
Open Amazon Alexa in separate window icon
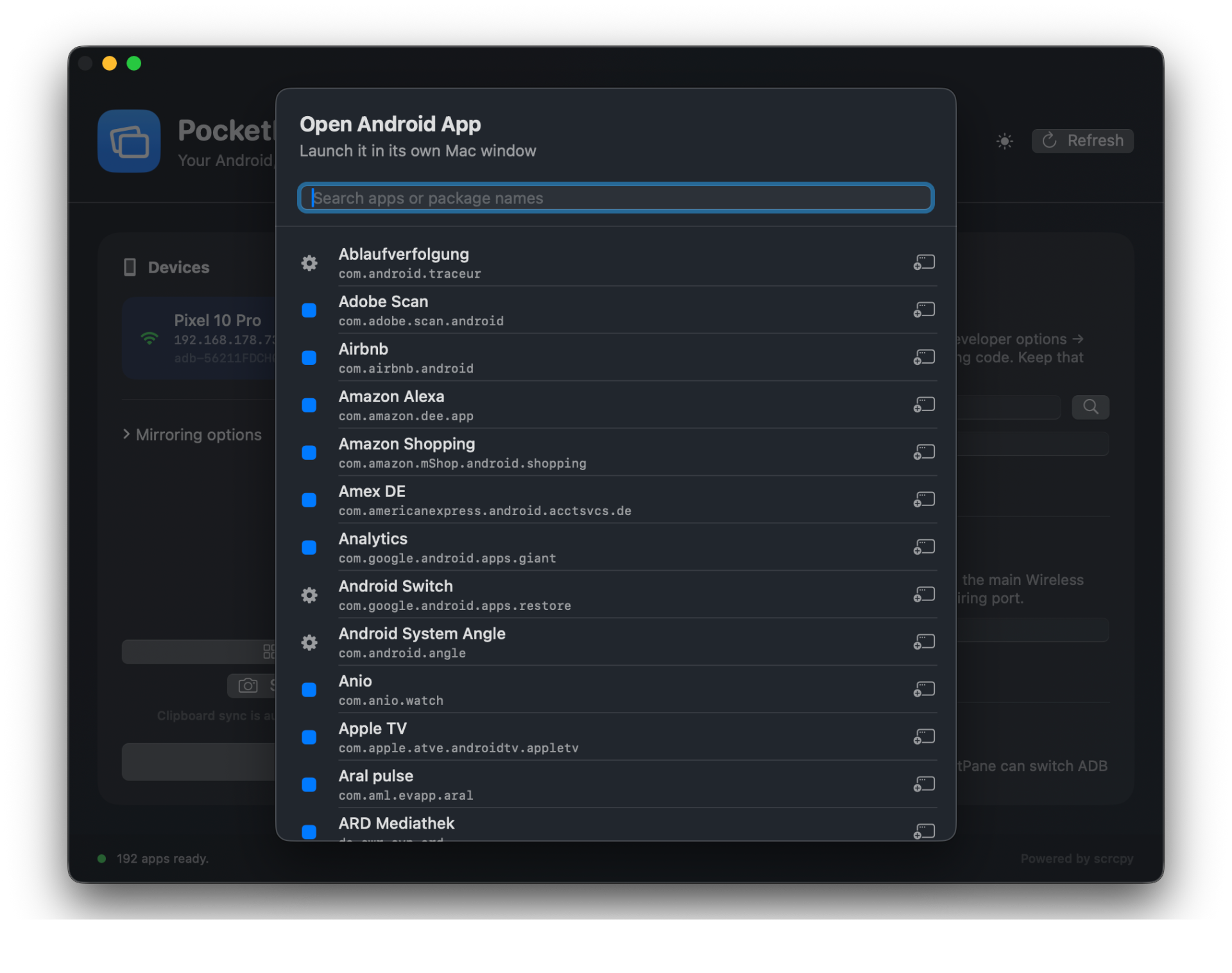coord(923,405)
